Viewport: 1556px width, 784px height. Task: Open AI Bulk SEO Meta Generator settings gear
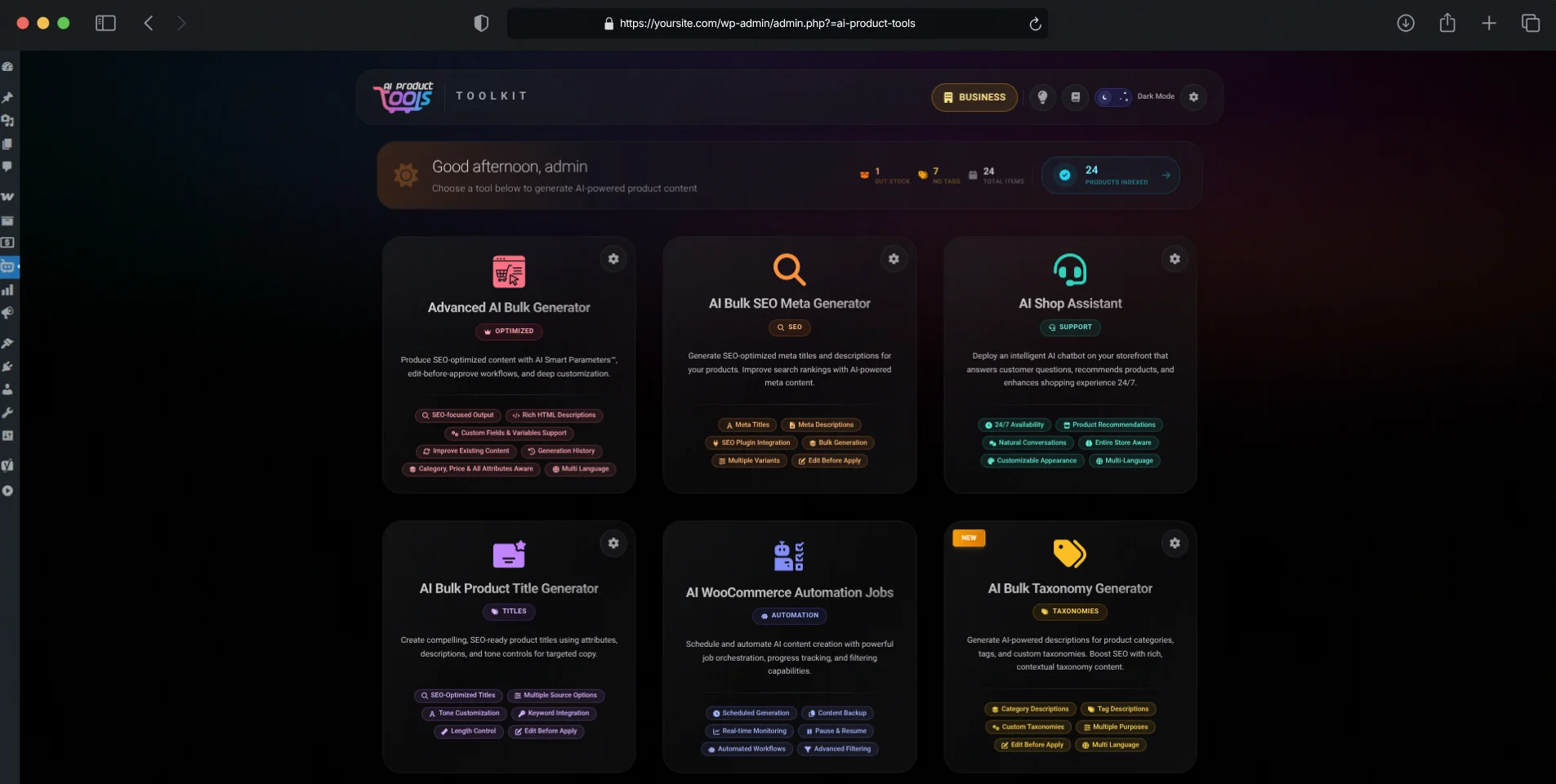pos(894,259)
